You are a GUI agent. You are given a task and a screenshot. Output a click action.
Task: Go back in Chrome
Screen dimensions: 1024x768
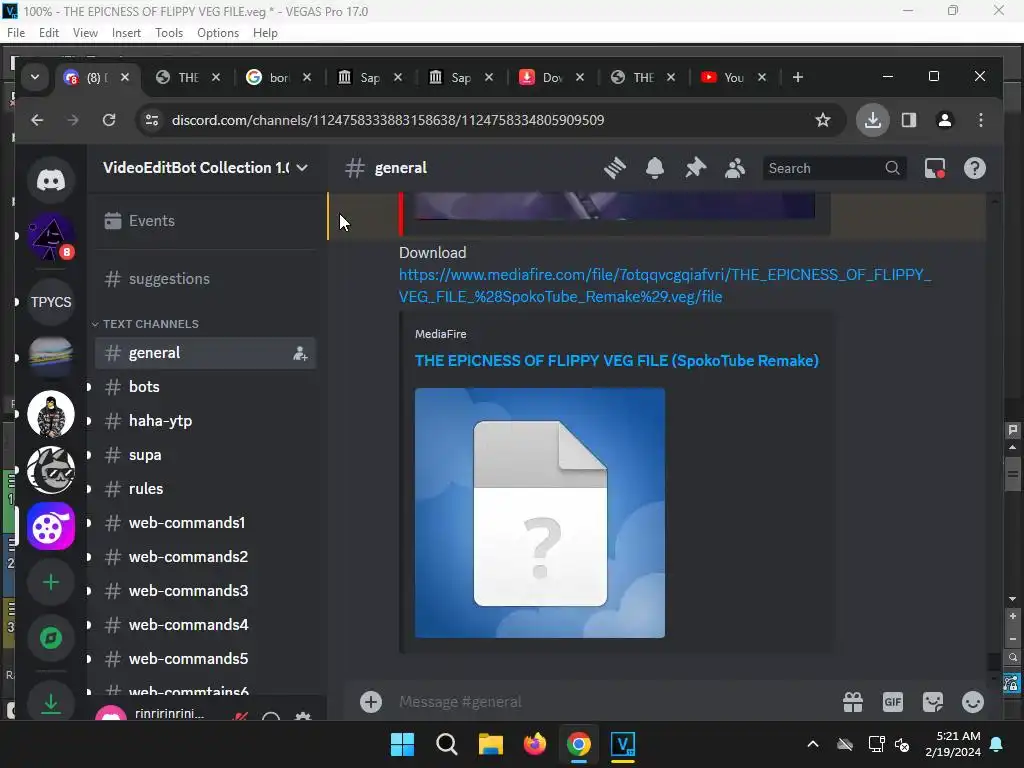point(37,120)
